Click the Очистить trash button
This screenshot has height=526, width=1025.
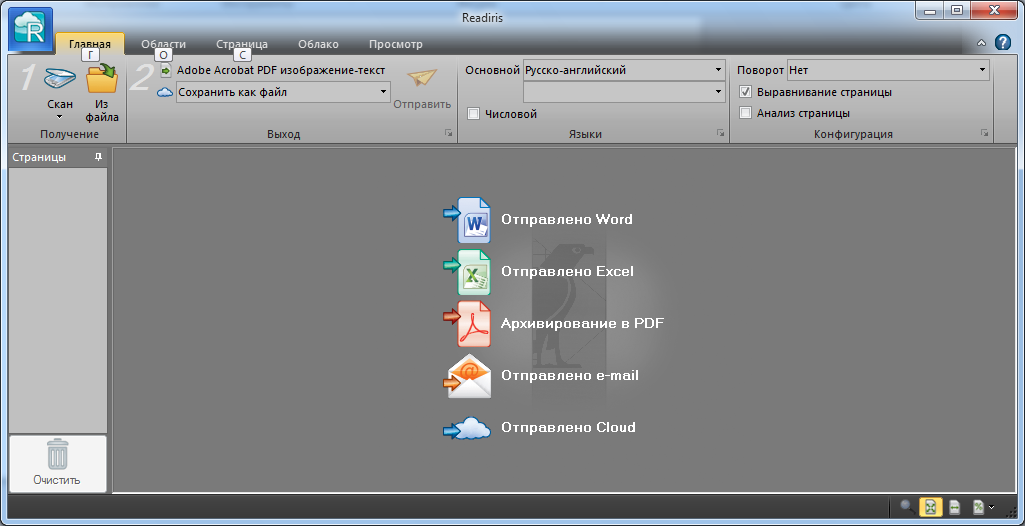point(58,463)
